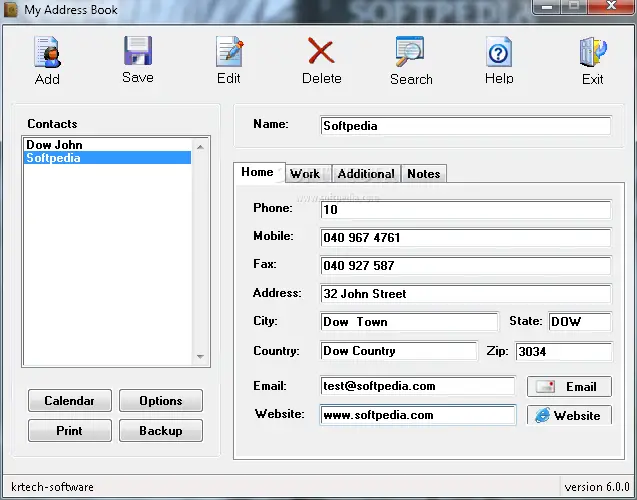Click the Zip field
Image resolution: width=637 pixels, height=500 pixels.
563,351
